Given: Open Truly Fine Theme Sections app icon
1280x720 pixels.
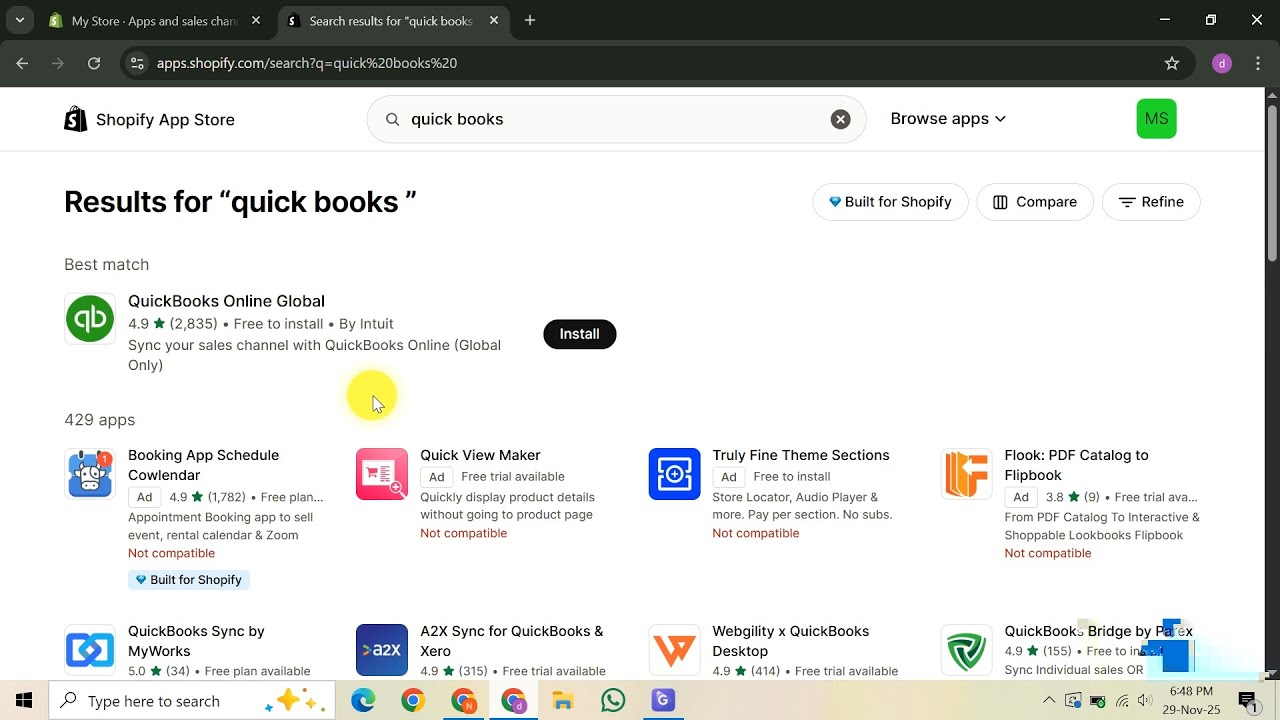Looking at the screenshot, I should point(674,474).
